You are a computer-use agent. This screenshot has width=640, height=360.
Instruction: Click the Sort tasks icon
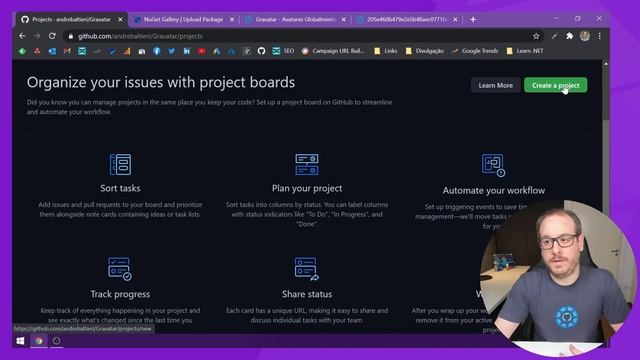(120, 164)
